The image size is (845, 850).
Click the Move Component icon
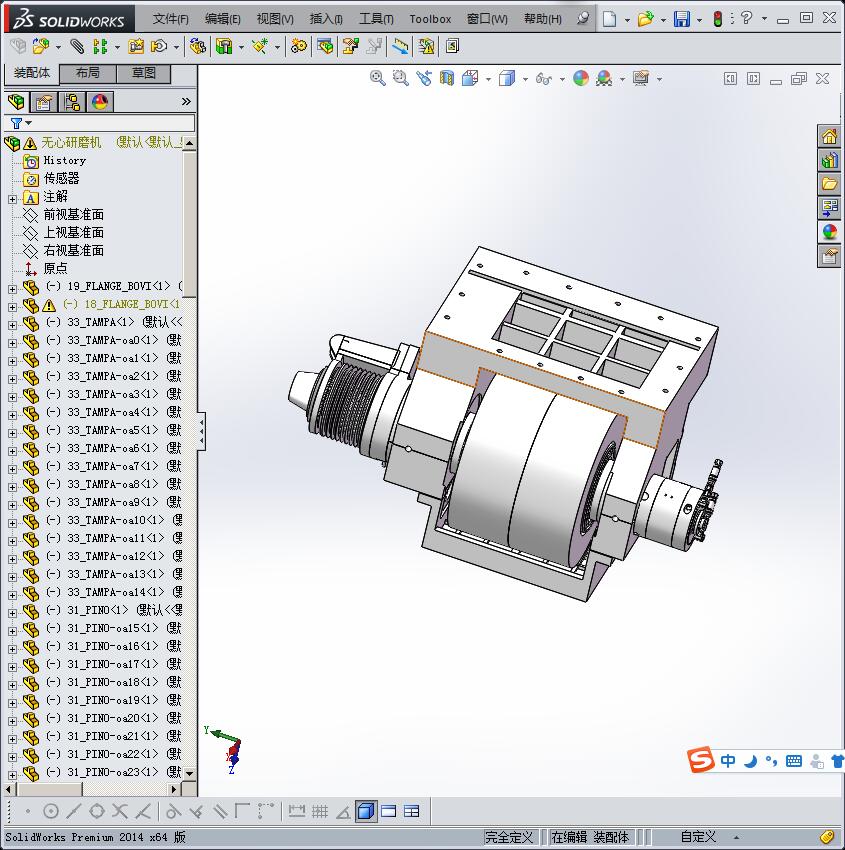(159, 47)
